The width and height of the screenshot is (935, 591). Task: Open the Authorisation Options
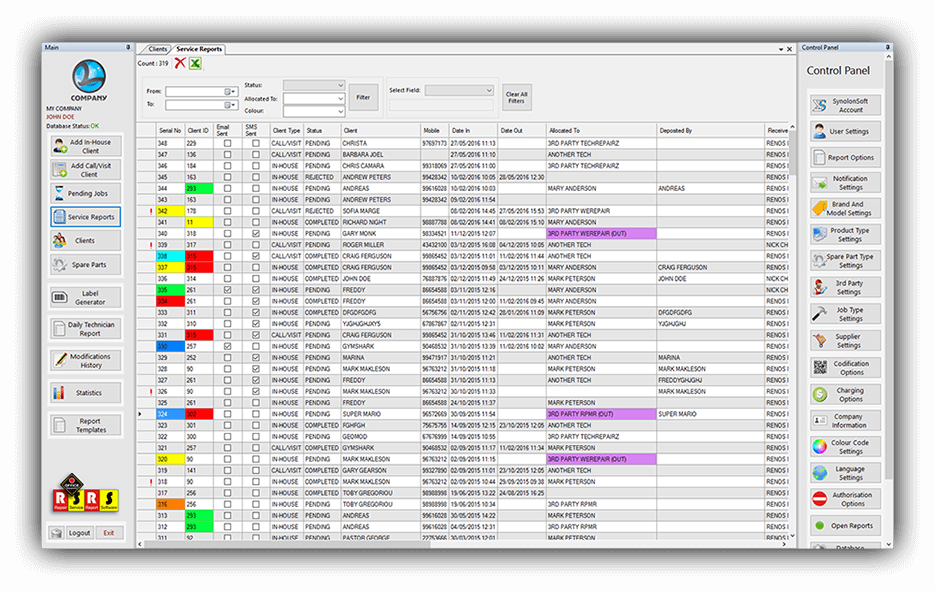point(845,499)
